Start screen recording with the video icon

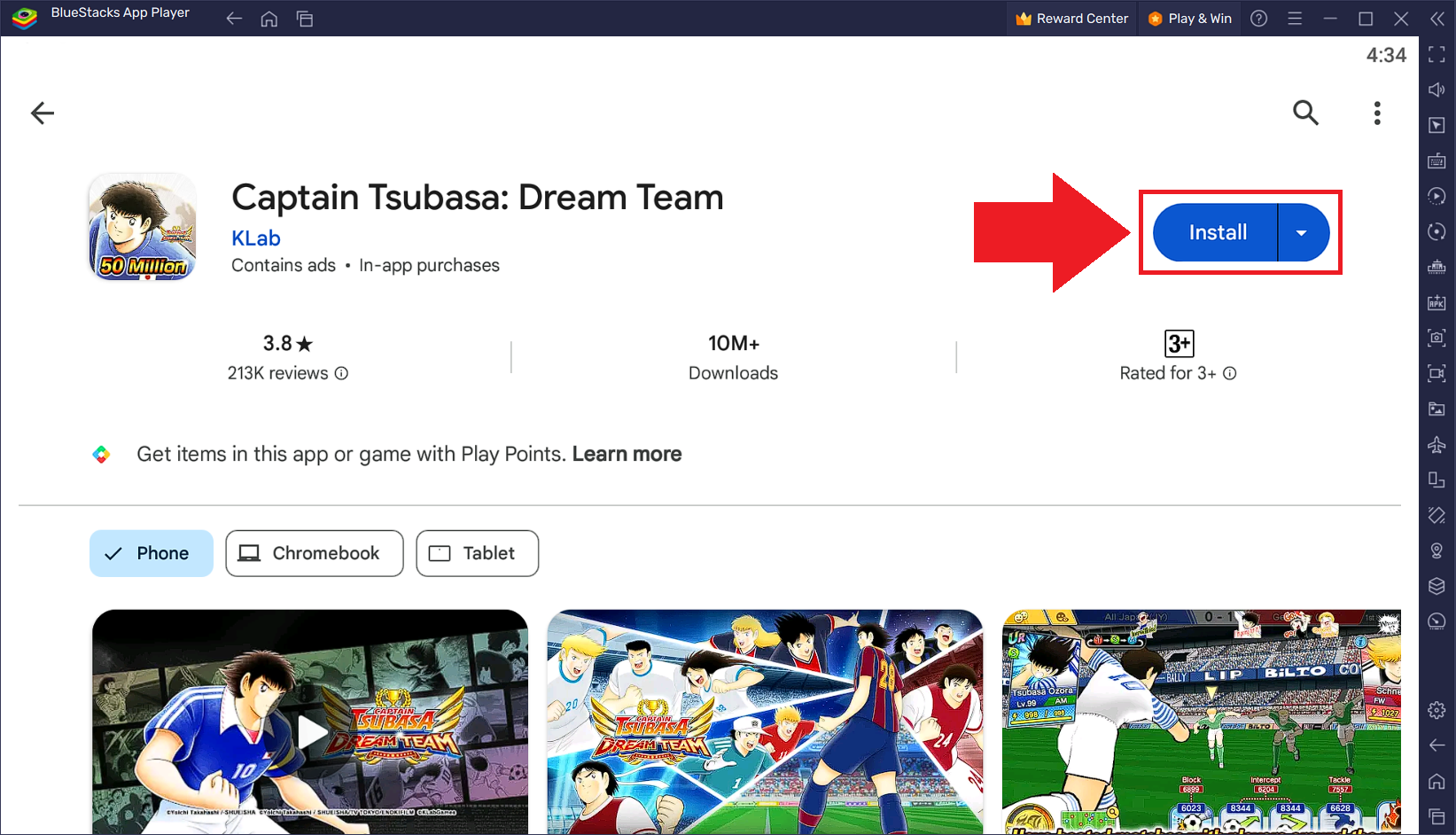tap(1437, 373)
